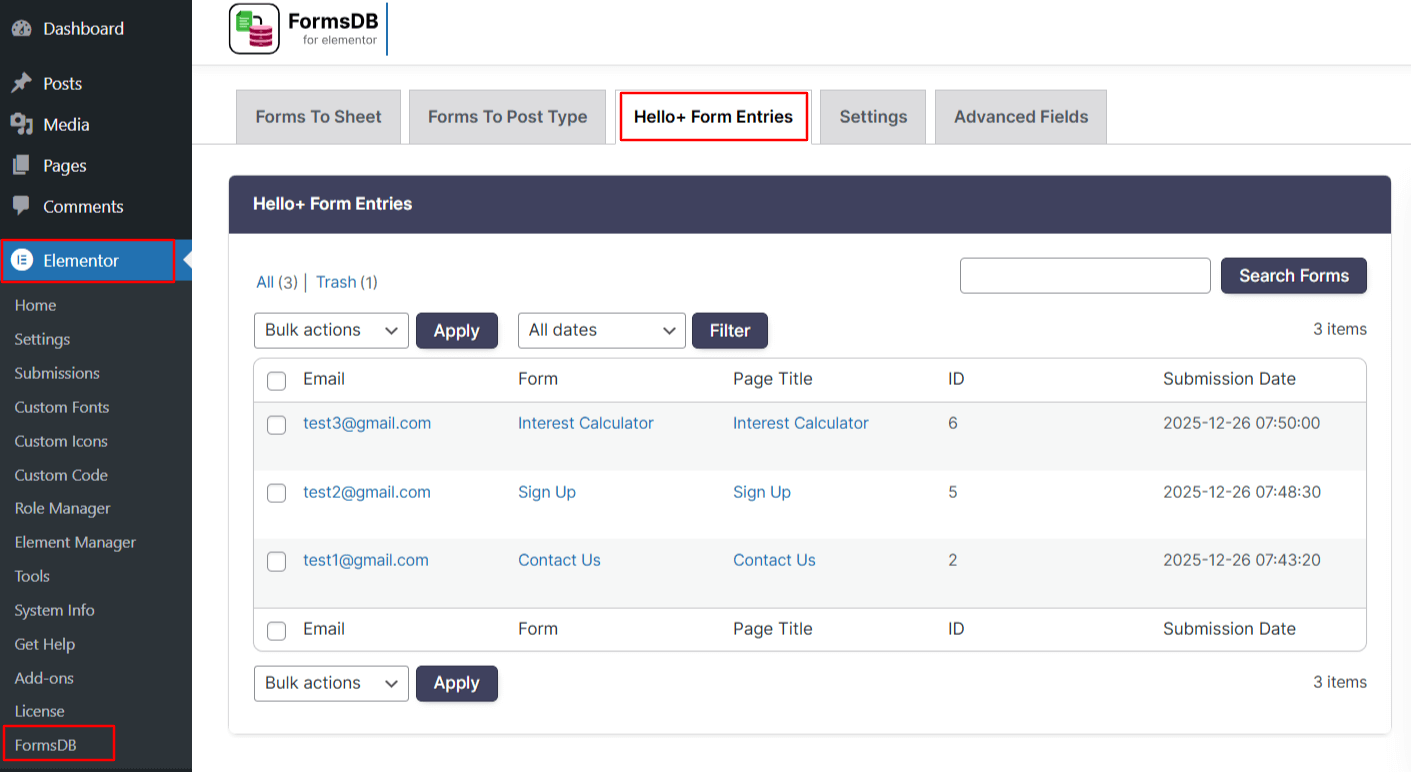Check the test2@gmail.com entry checkbox

tap(277, 493)
